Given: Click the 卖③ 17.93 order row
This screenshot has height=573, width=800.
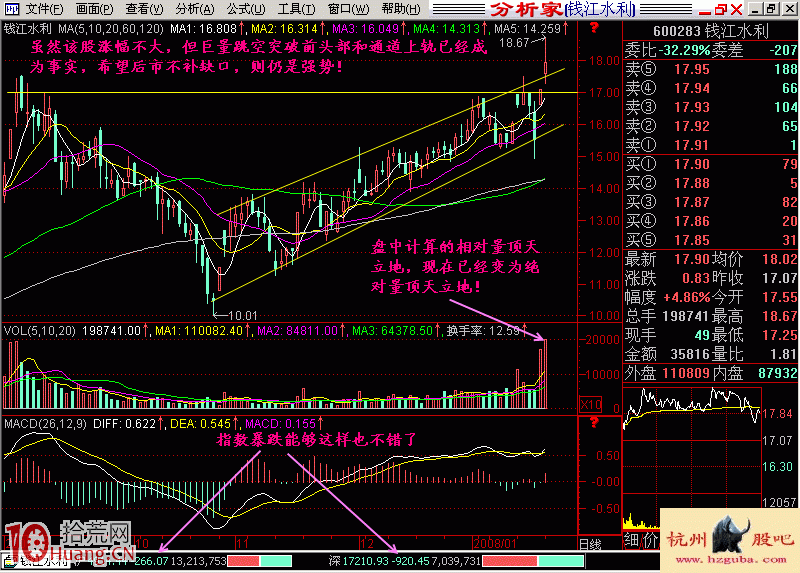Looking at the screenshot, I should 711,107.
